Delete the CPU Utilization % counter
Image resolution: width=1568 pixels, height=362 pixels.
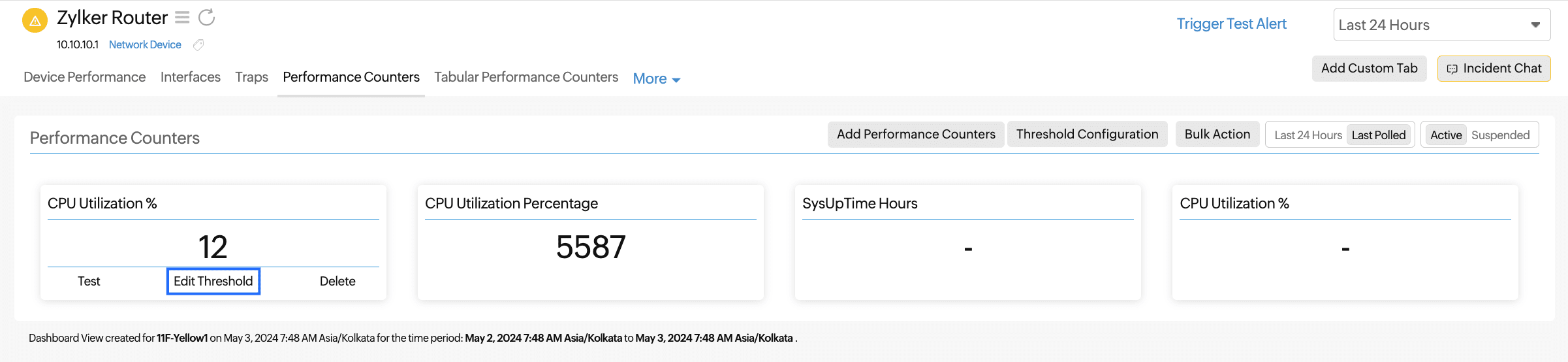tap(337, 281)
